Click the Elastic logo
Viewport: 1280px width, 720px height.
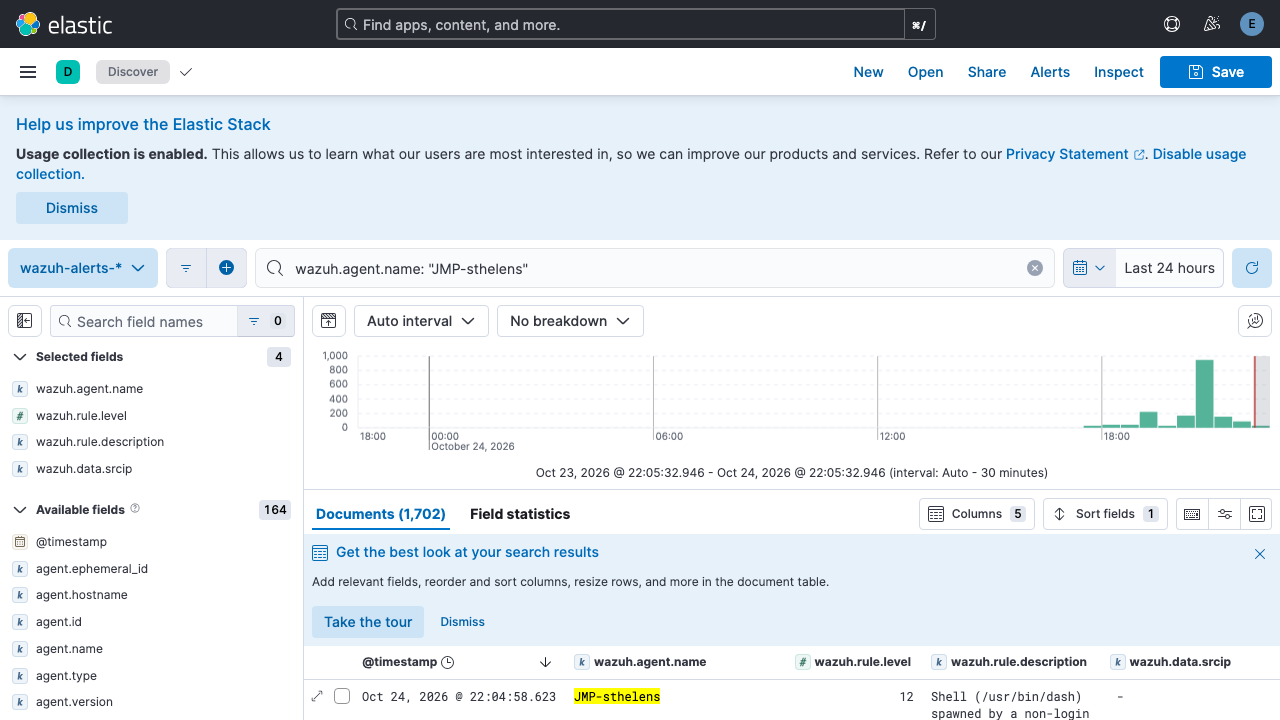pyautogui.click(x=64, y=24)
